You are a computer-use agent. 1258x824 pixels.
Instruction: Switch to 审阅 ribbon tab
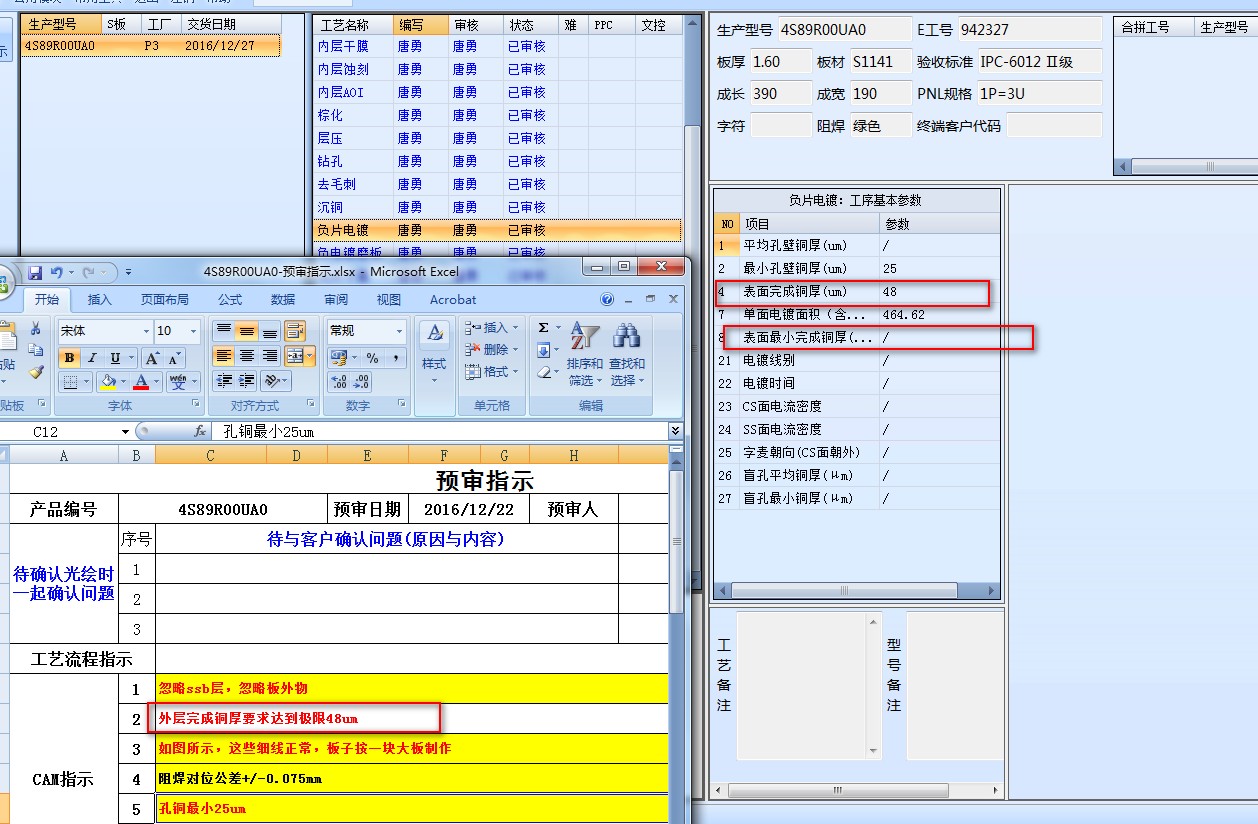[336, 299]
